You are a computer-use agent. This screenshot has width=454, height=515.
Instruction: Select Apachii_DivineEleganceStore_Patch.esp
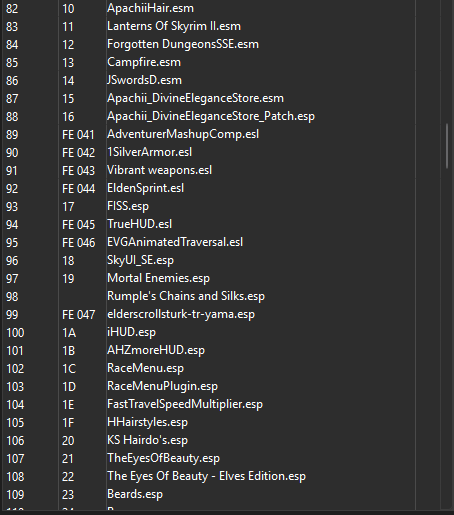tap(211, 116)
